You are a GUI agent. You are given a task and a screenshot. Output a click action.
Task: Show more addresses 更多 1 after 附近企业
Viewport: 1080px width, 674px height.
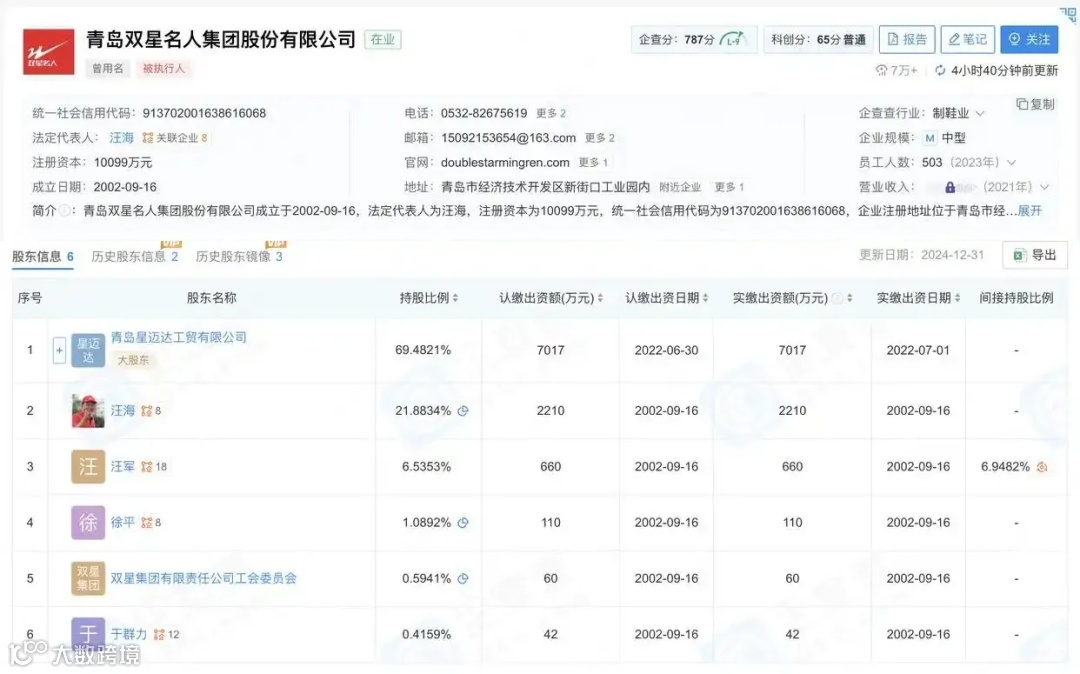pos(729,187)
